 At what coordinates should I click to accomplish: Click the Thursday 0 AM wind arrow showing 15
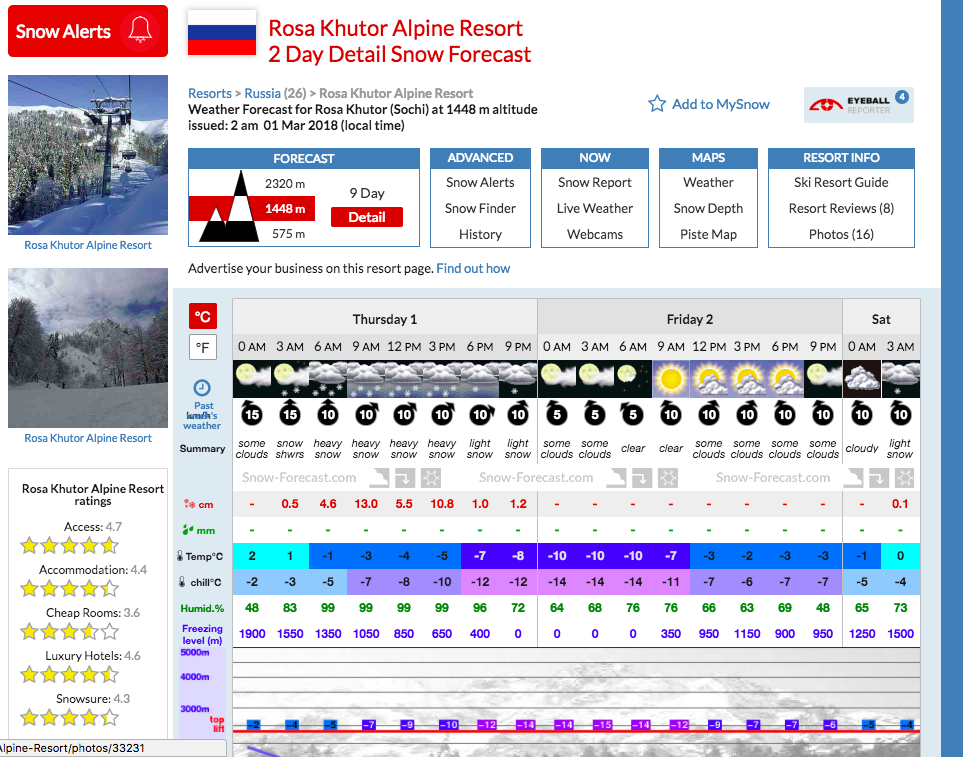coord(252,414)
